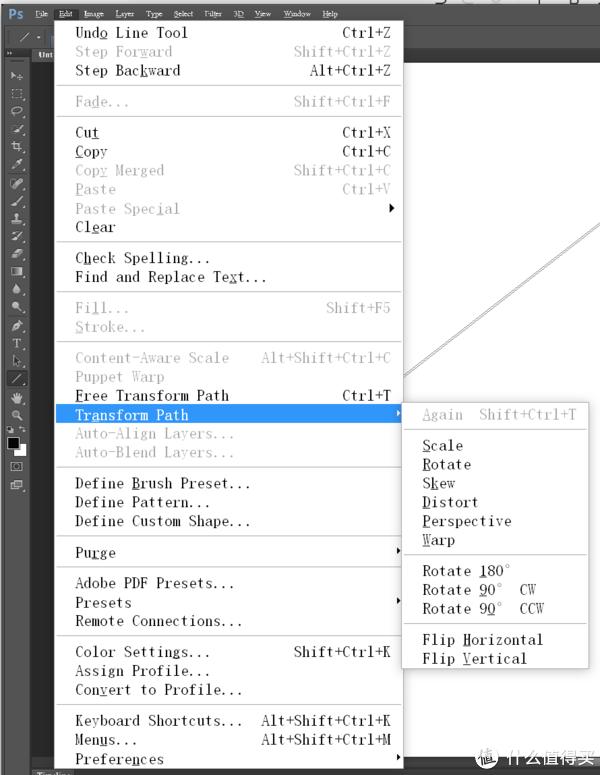Expand the Purge submenu
This screenshot has width=600, height=775.
pyautogui.click(x=398, y=551)
